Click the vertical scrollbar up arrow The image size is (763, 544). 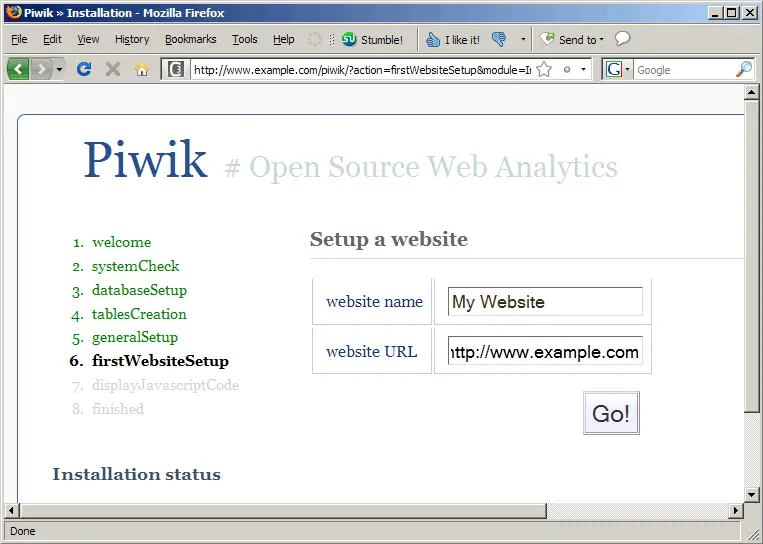[x=752, y=92]
